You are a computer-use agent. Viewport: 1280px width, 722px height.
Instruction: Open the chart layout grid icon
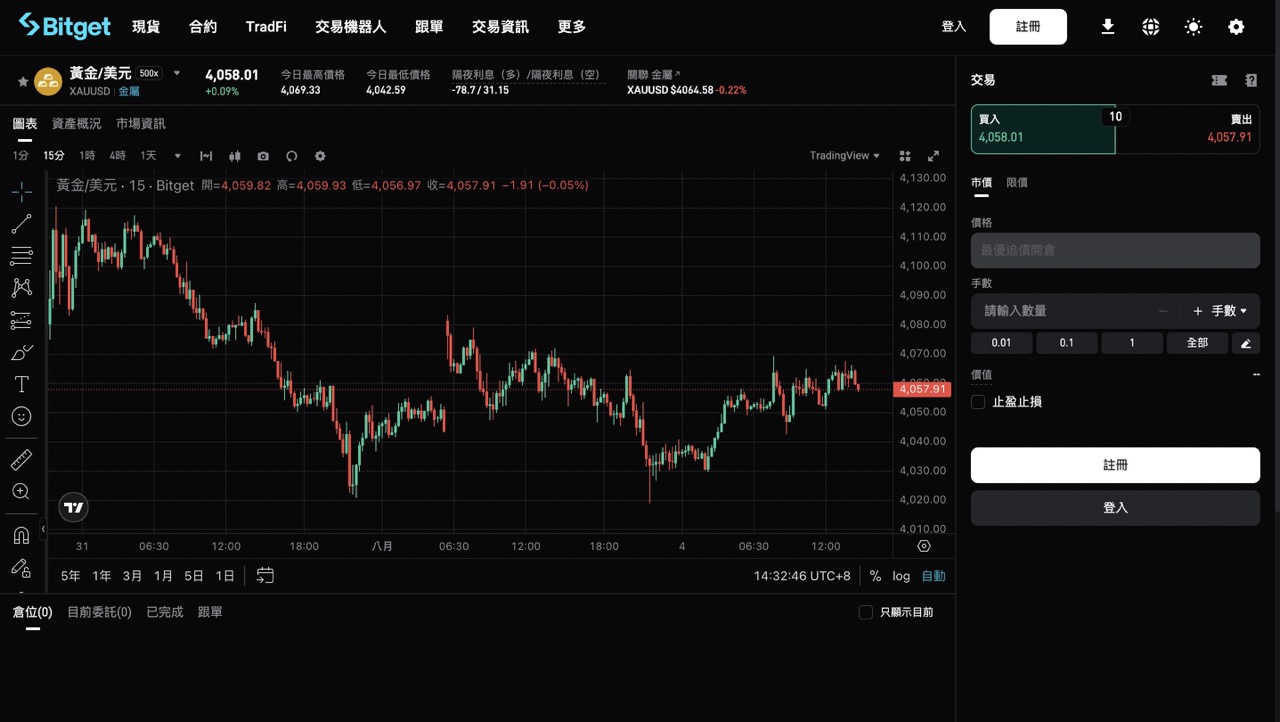(905, 156)
